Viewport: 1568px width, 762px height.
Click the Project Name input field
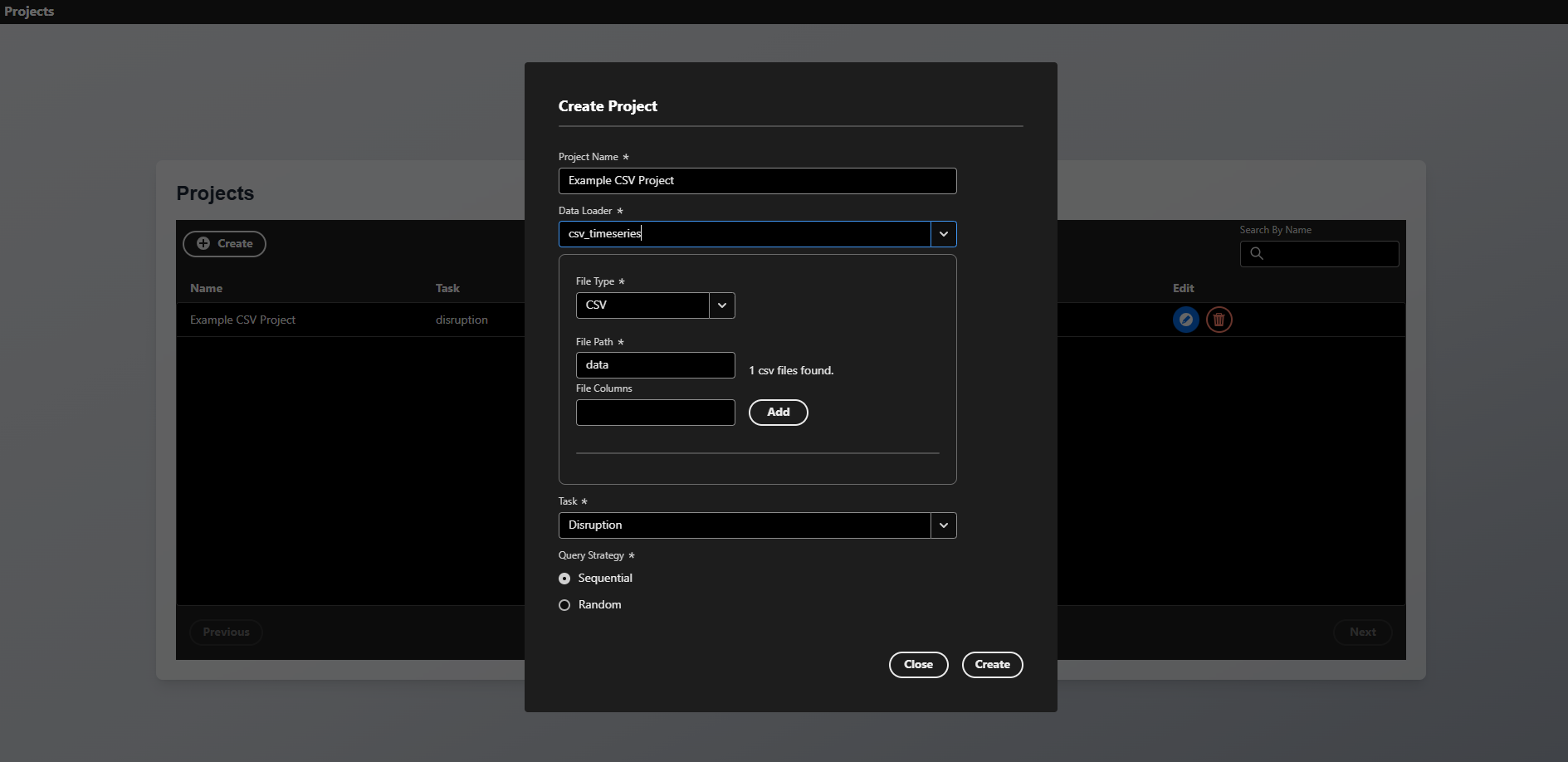[757, 181]
